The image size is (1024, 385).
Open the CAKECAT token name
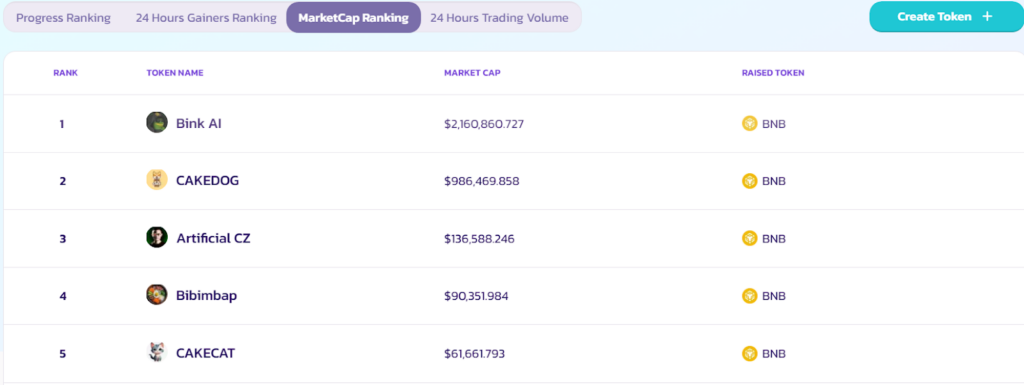point(206,354)
